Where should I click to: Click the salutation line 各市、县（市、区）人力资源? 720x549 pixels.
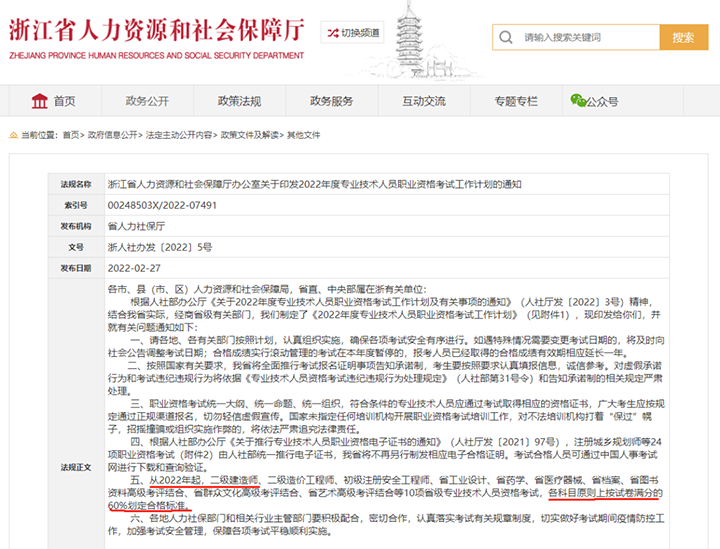(267, 289)
